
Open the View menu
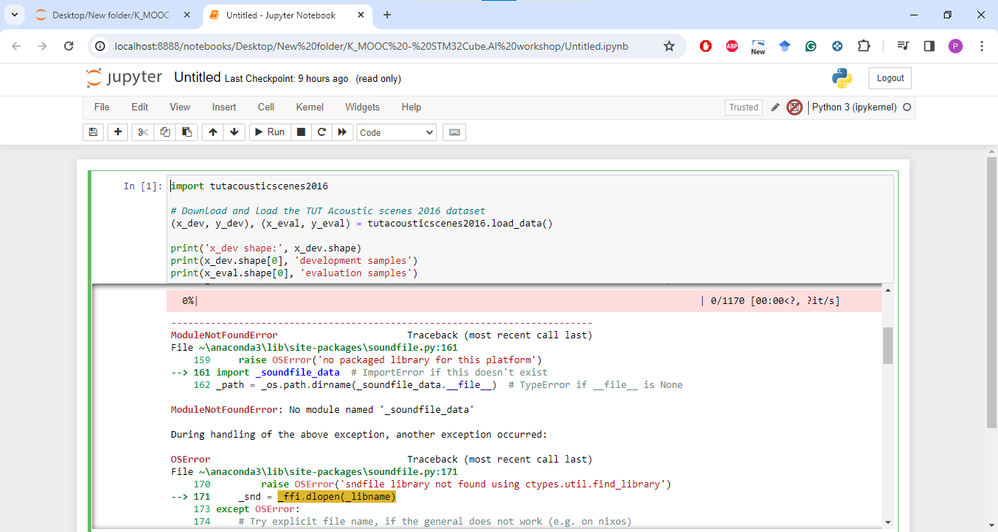tap(179, 107)
